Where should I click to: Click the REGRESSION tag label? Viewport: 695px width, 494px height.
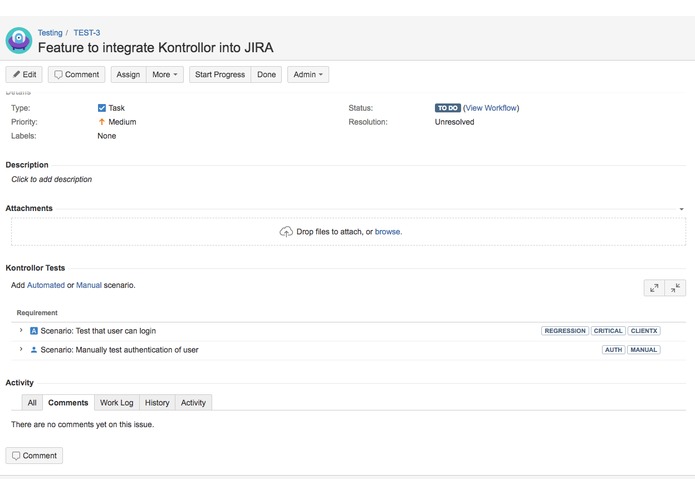[565, 331]
